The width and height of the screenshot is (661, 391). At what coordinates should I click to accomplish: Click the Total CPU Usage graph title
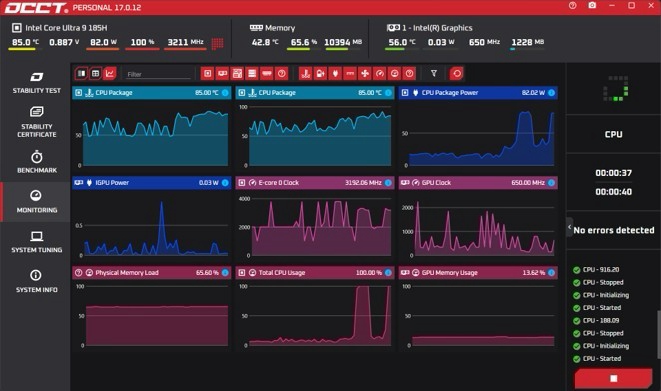(282, 273)
